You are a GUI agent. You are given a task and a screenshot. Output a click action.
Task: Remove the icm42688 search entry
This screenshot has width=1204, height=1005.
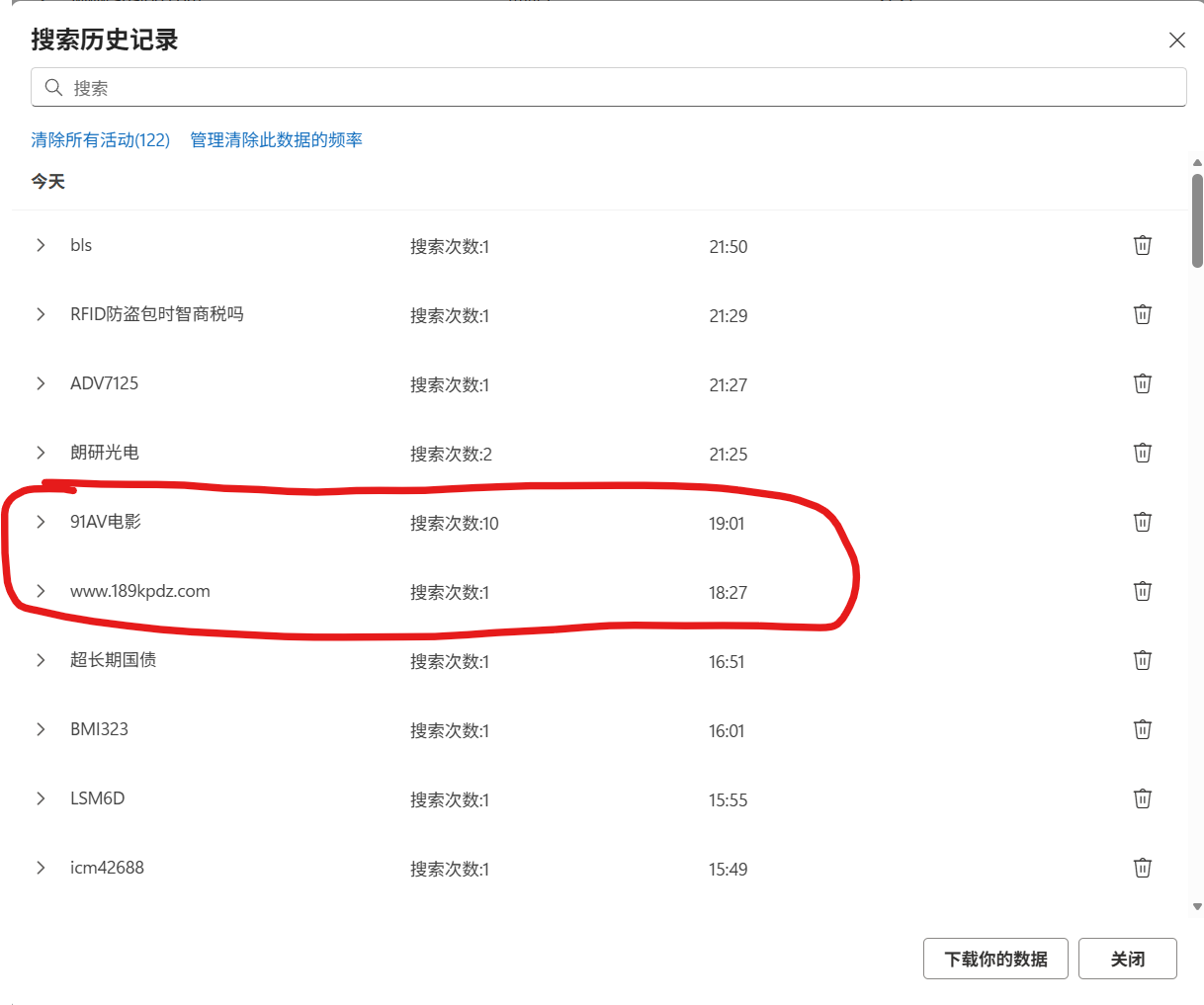1142,868
